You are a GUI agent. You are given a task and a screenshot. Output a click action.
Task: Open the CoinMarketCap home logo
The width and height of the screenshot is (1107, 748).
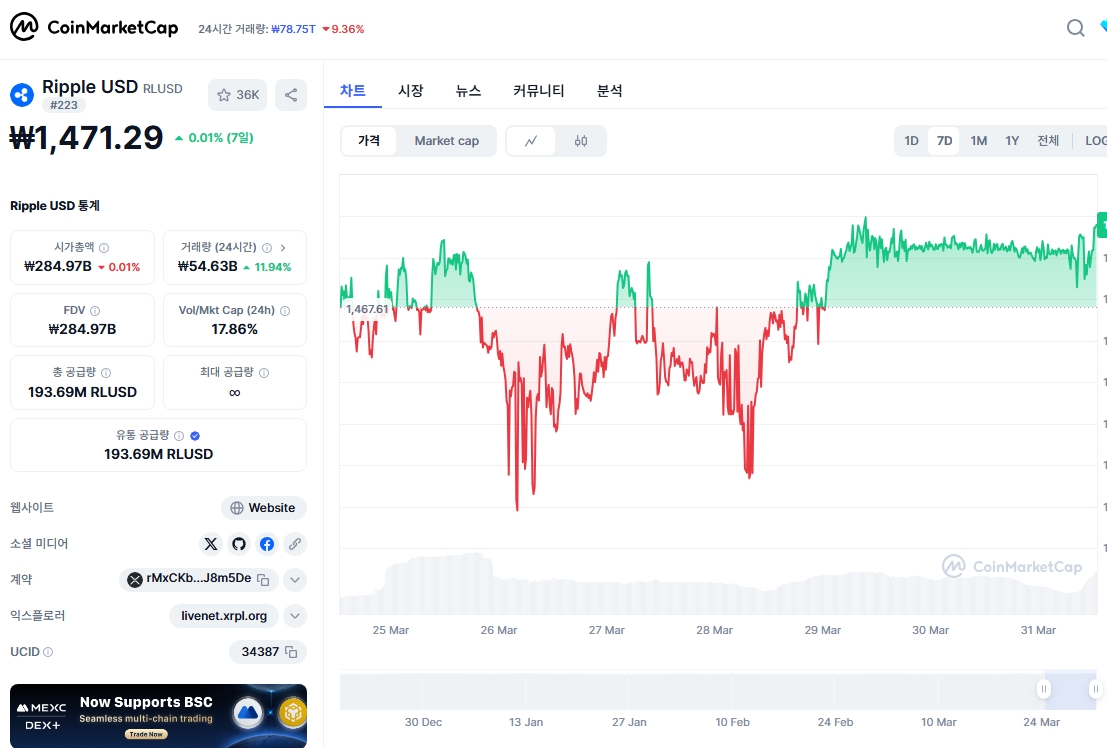94,28
